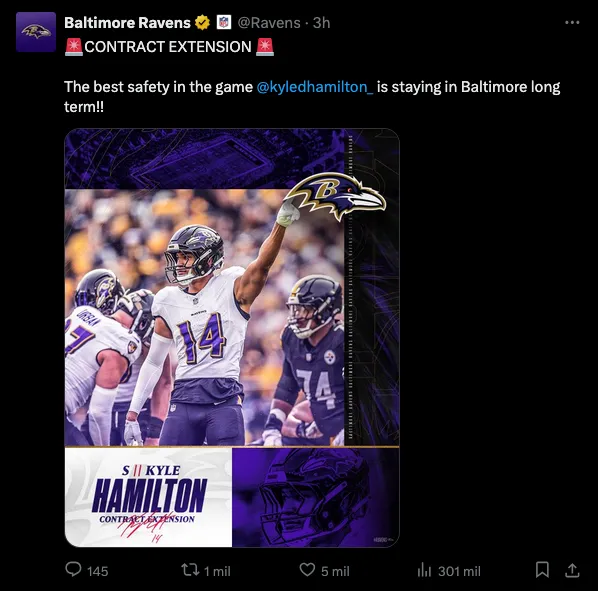
Task: Click the 1 mil reposts count
Action: (x=217, y=571)
